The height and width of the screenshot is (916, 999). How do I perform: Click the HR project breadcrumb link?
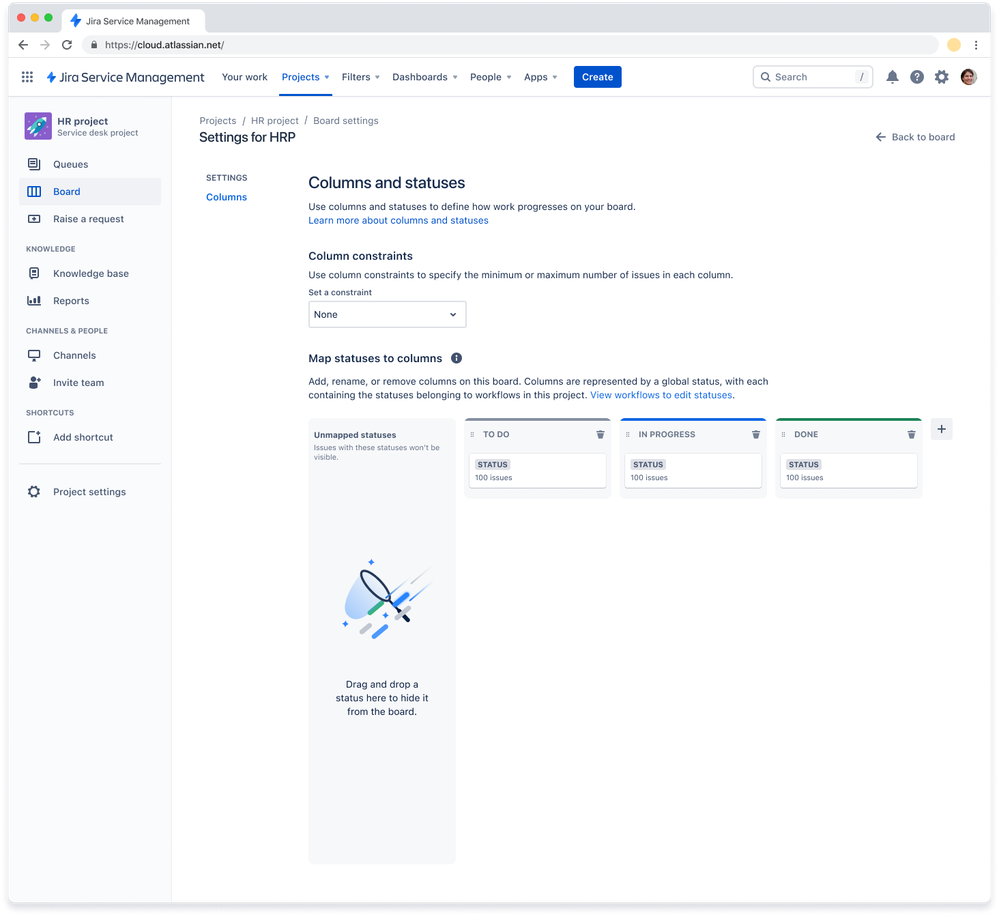point(275,120)
